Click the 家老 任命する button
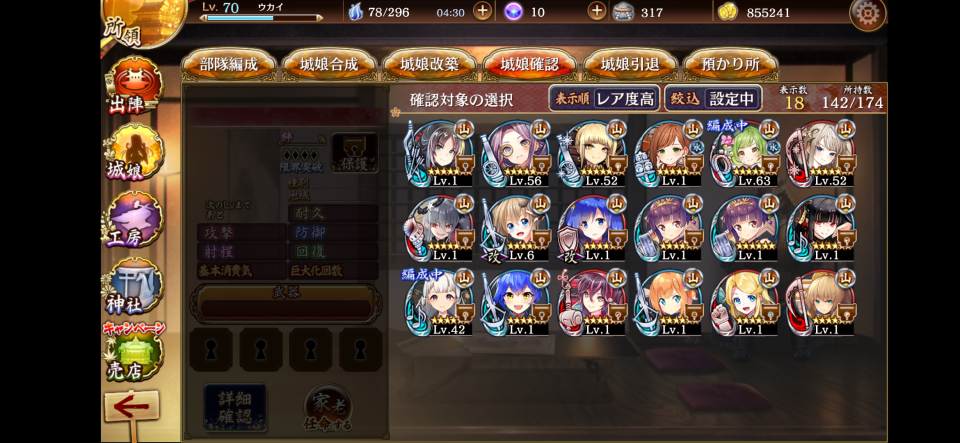 tap(328, 409)
